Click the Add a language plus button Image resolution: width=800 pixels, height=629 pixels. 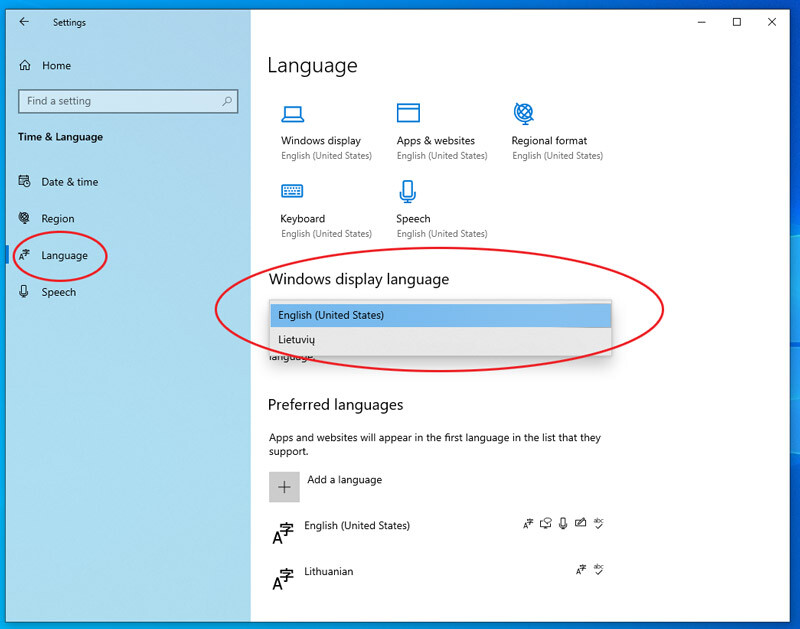coord(284,487)
